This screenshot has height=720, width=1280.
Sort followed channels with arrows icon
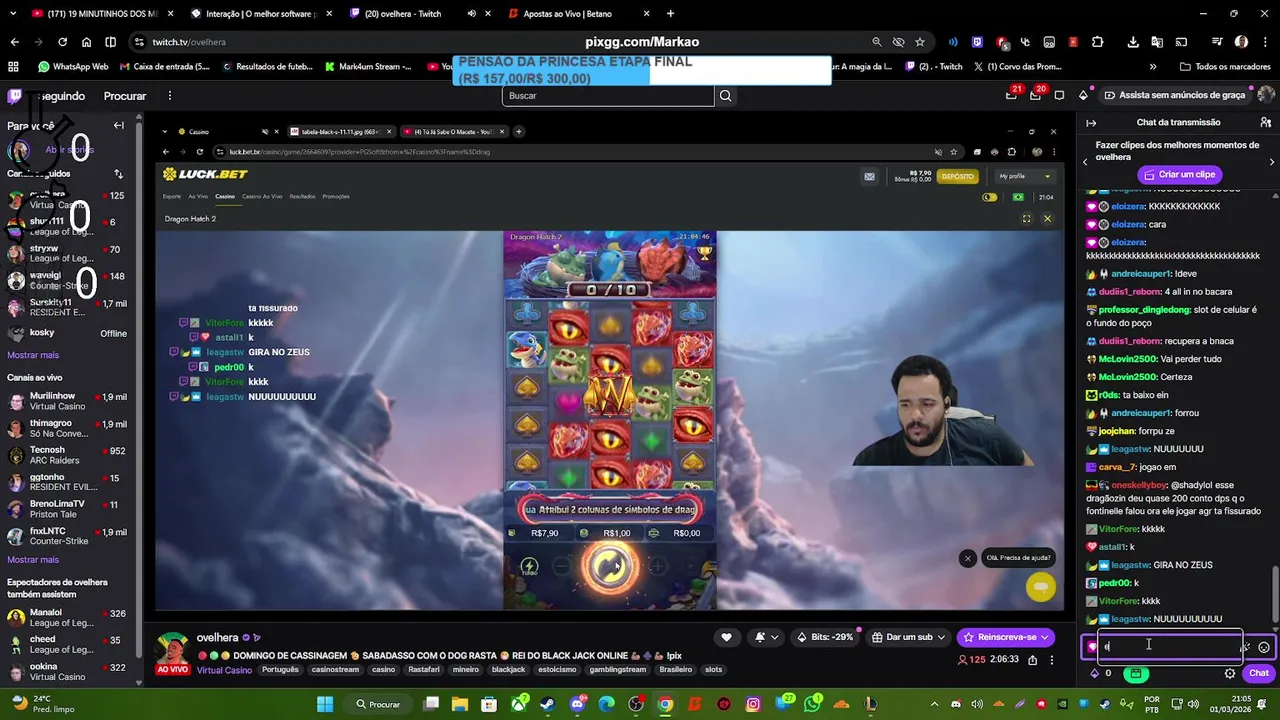[118, 174]
